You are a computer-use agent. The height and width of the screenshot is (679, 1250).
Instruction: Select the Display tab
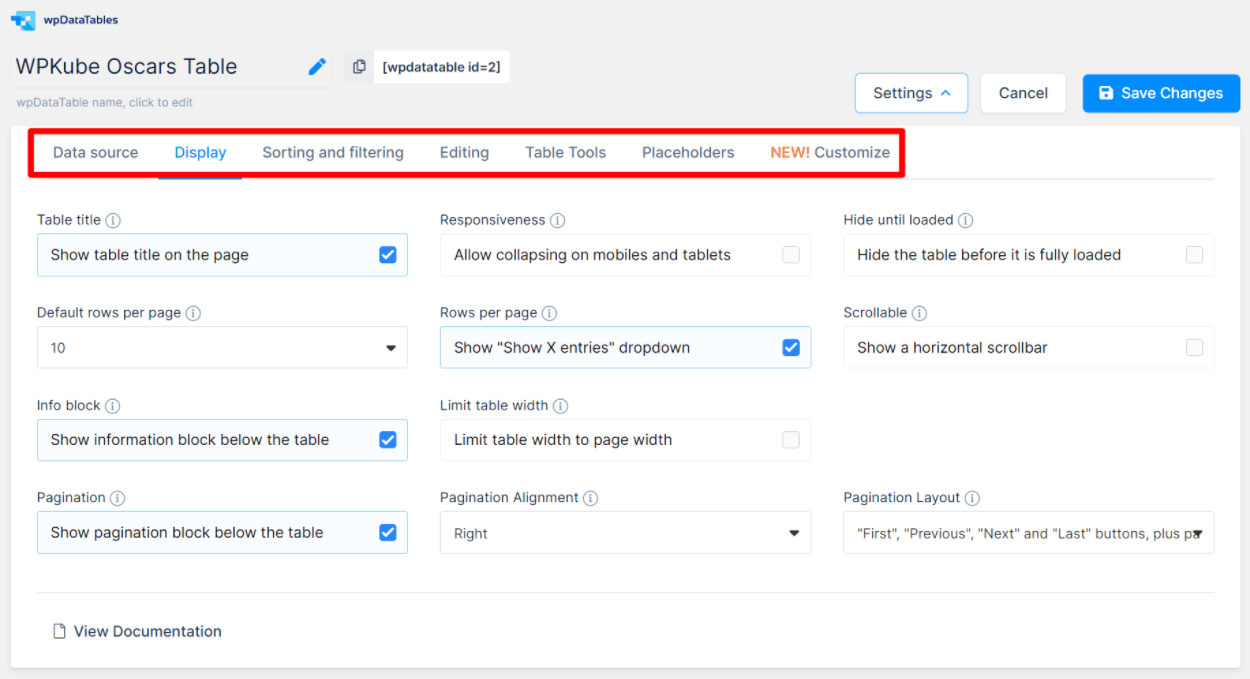200,153
